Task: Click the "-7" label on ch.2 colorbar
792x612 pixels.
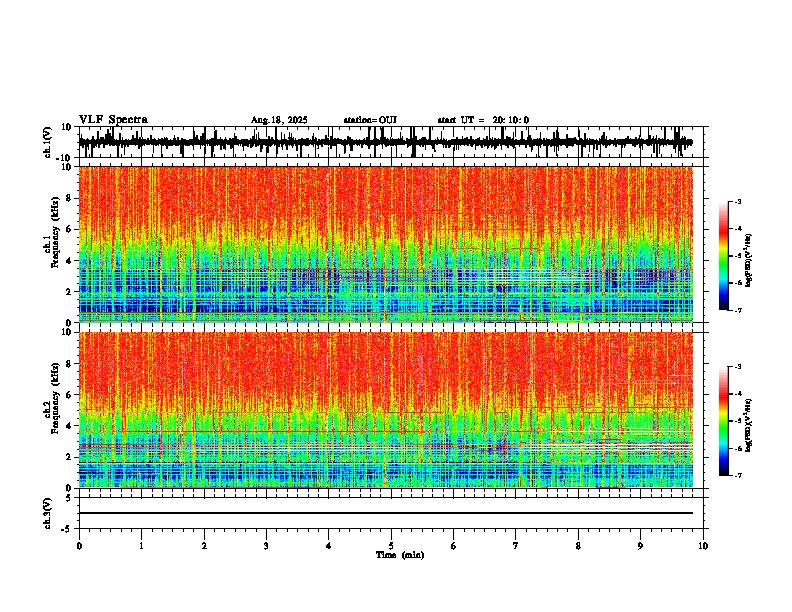Action: [x=738, y=475]
